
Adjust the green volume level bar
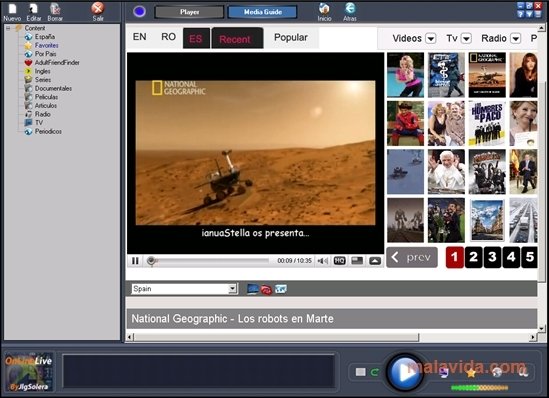[479, 387]
